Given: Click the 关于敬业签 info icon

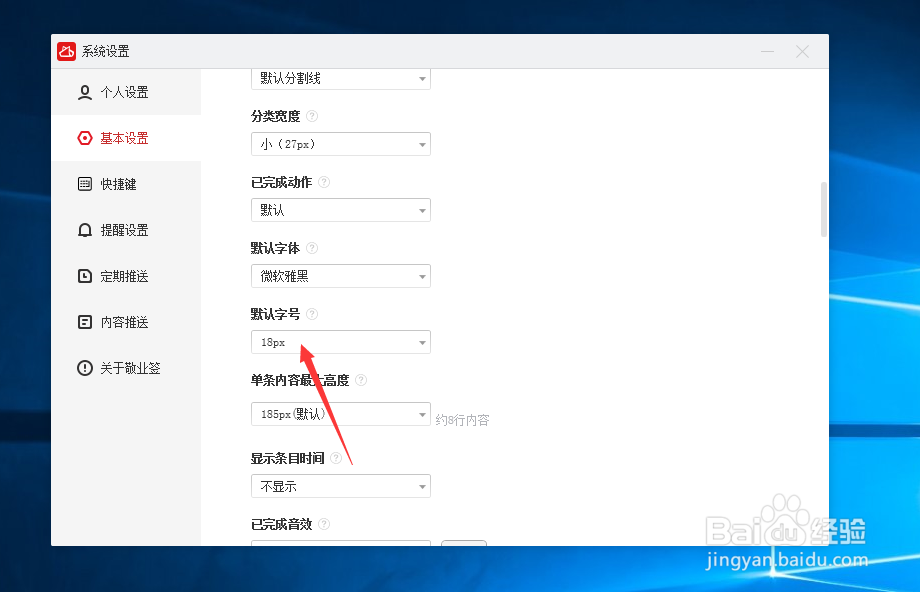Looking at the screenshot, I should click(x=85, y=368).
